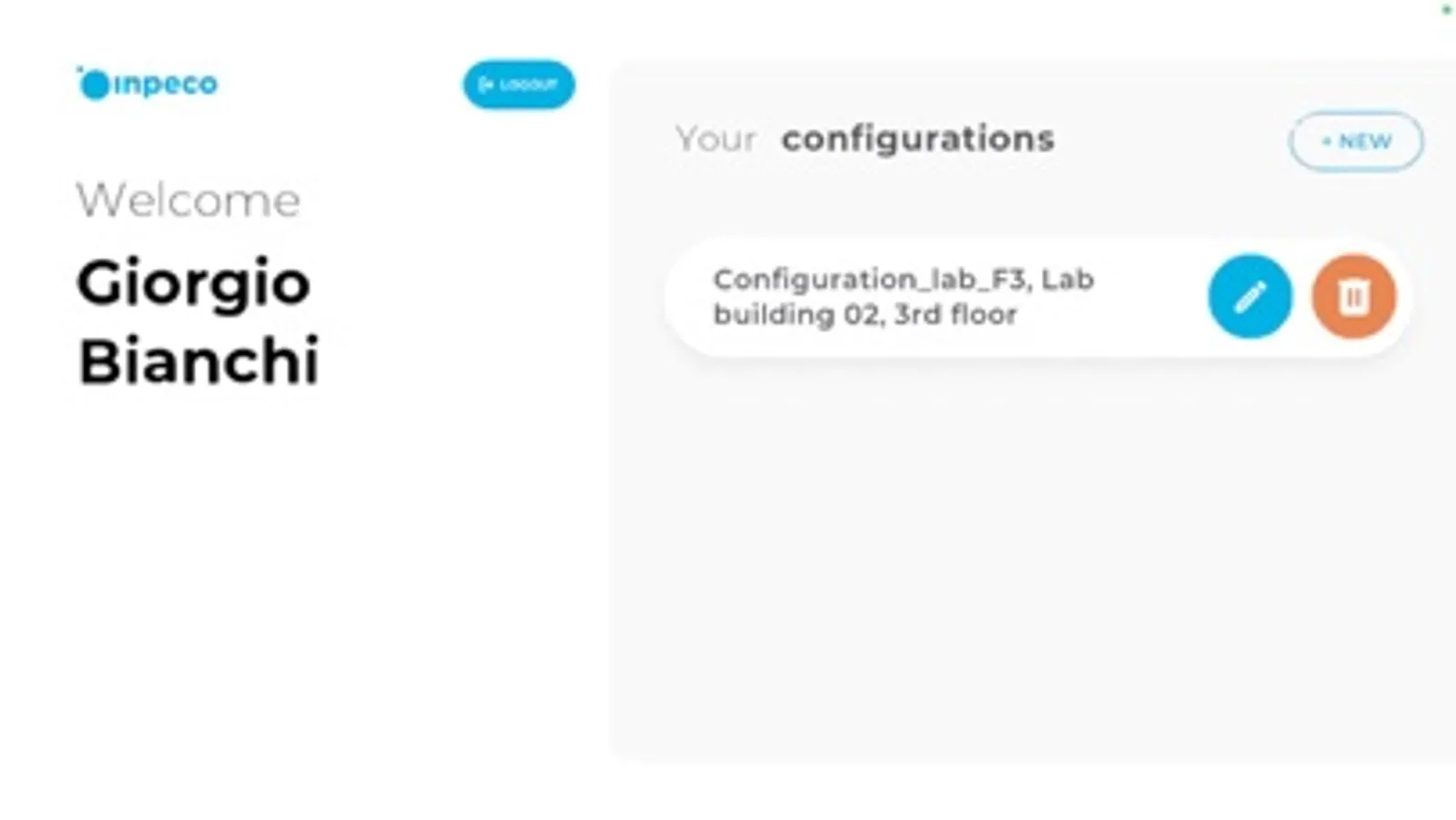Select the Configuration_lab_F3 entry name
The width and height of the screenshot is (1456, 820).
click(871, 279)
